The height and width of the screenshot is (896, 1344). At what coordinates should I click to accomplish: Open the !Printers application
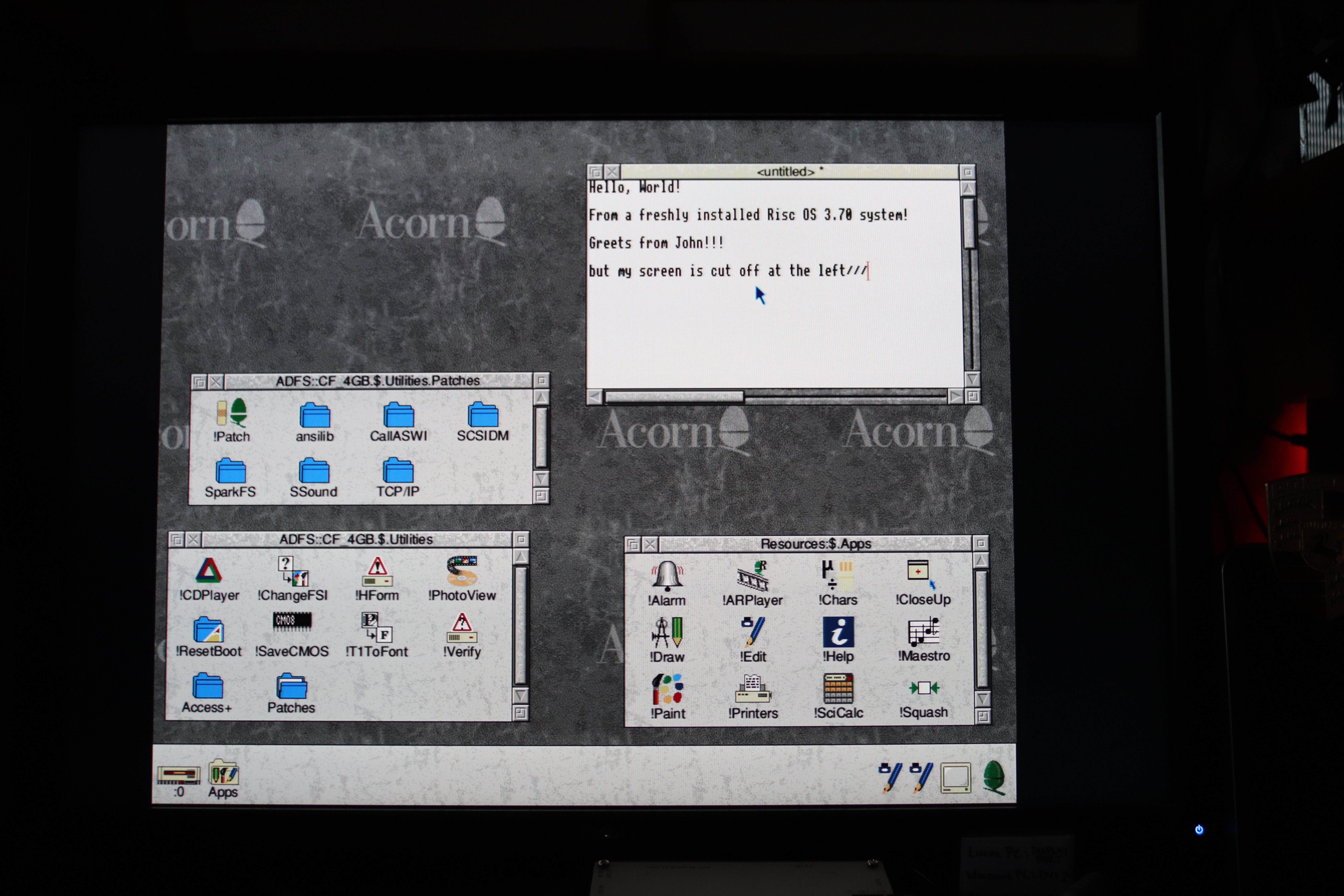point(753,697)
